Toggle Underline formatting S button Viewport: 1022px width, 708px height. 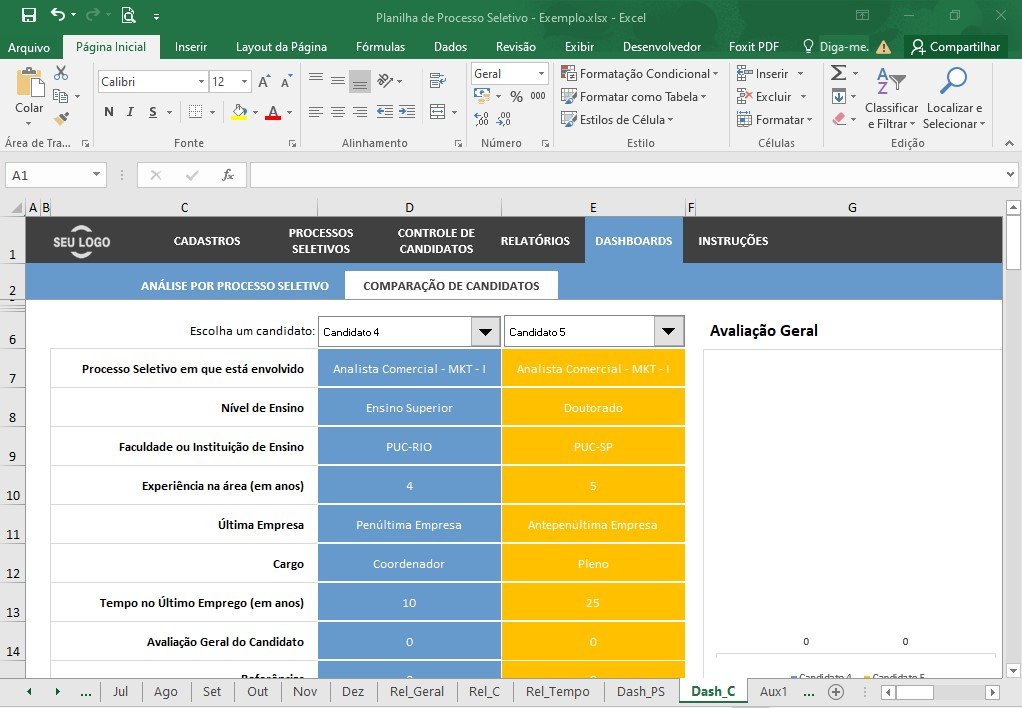coord(153,112)
